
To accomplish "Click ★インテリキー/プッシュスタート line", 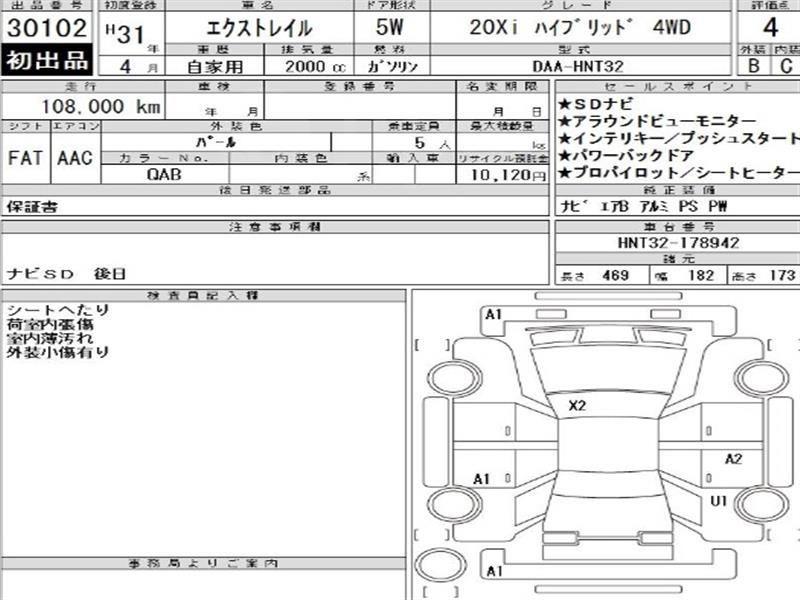I will point(679,138).
